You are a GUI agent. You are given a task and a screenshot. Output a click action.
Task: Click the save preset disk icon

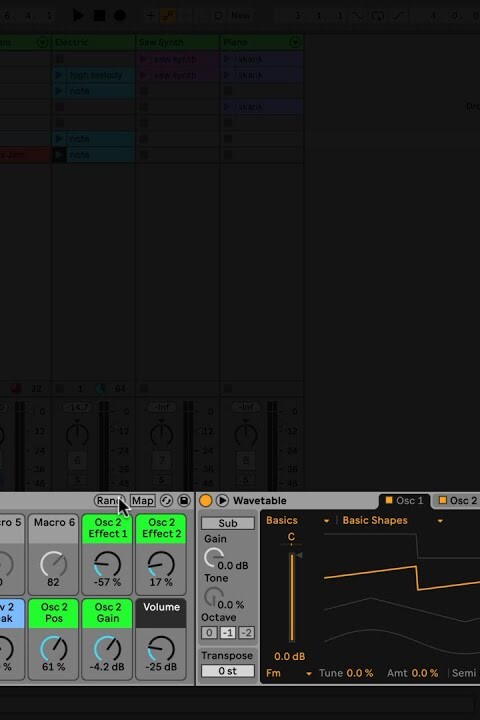coord(184,501)
